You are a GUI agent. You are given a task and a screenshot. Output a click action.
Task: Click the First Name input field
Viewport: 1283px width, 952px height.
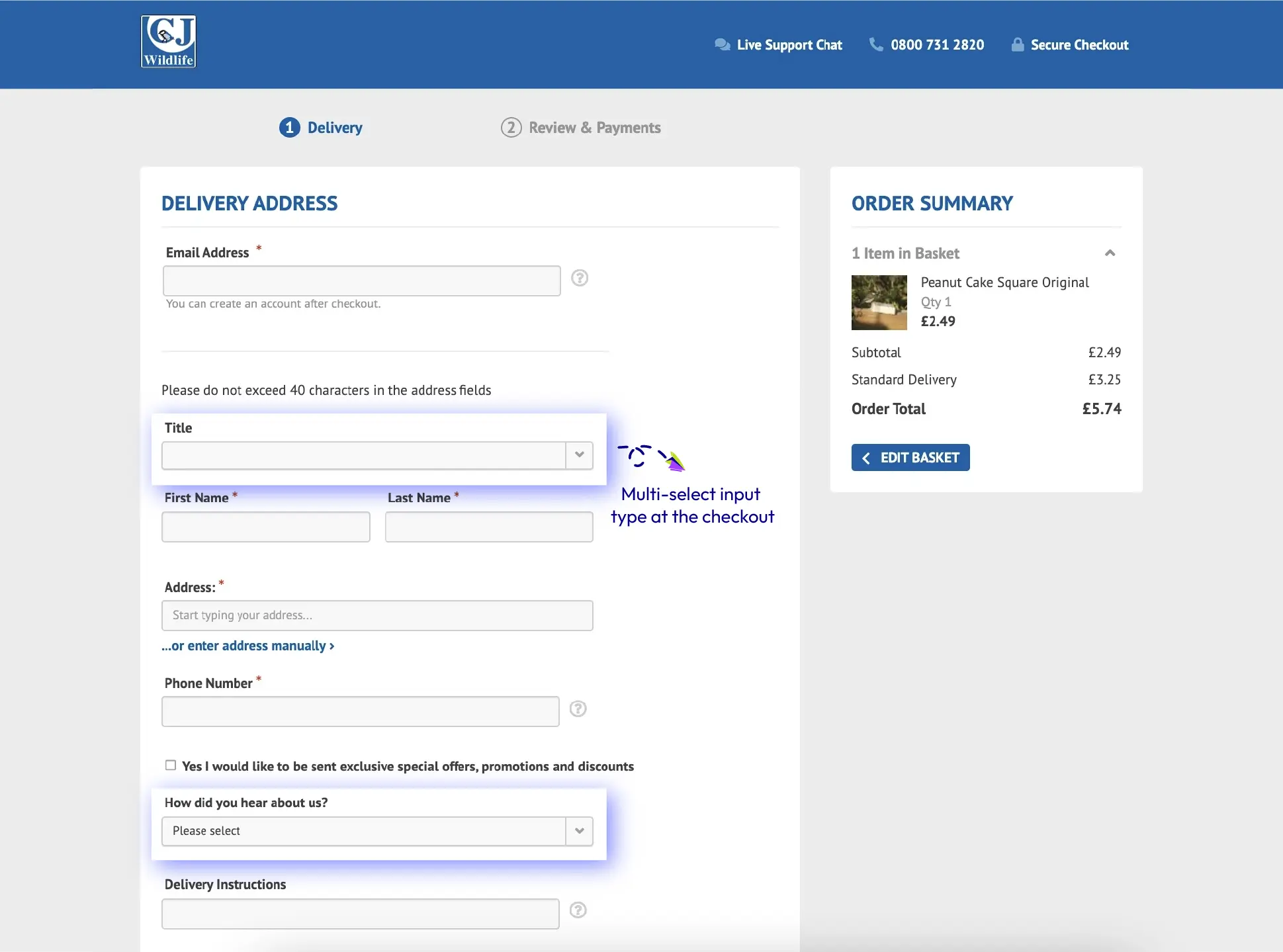265,527
